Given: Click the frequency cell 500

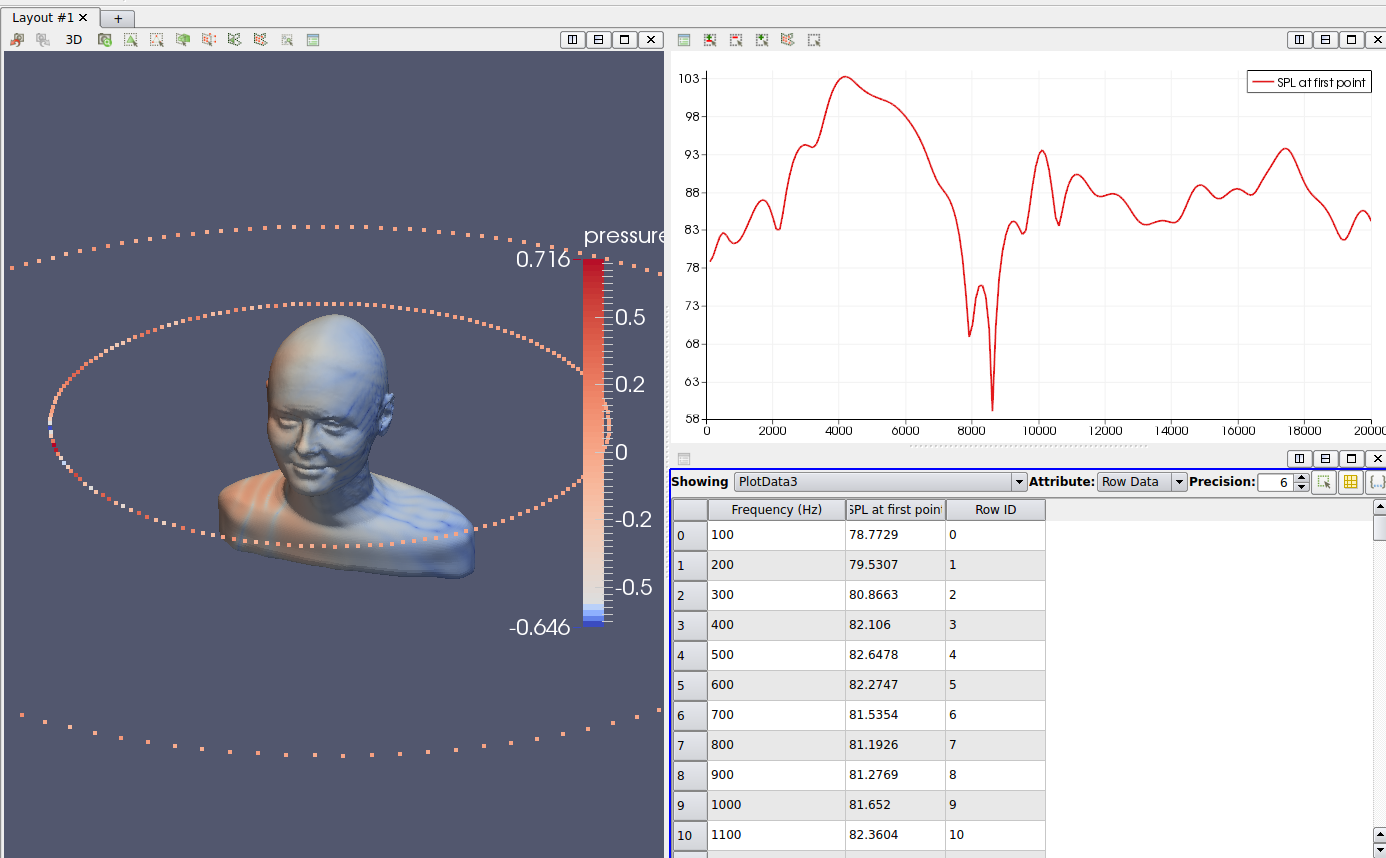Looking at the screenshot, I should click(776, 655).
